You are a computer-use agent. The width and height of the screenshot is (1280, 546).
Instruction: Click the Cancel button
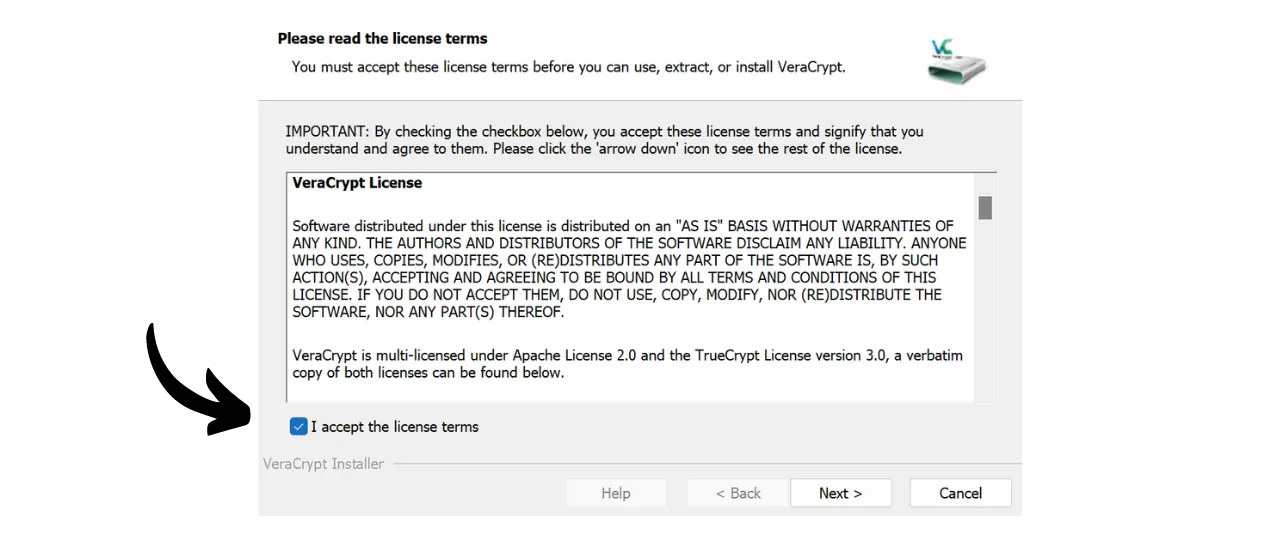(x=960, y=493)
